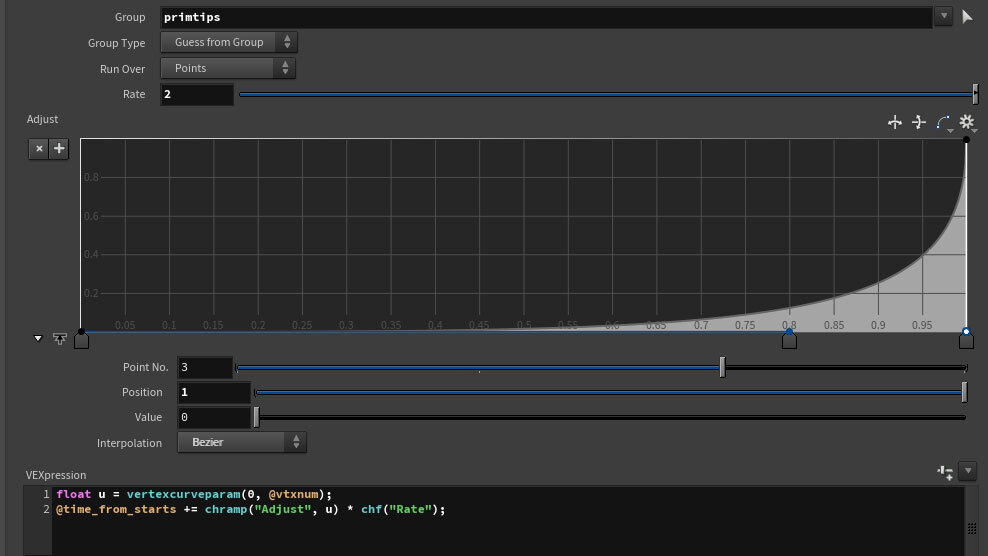Click the Position value field

point(214,392)
